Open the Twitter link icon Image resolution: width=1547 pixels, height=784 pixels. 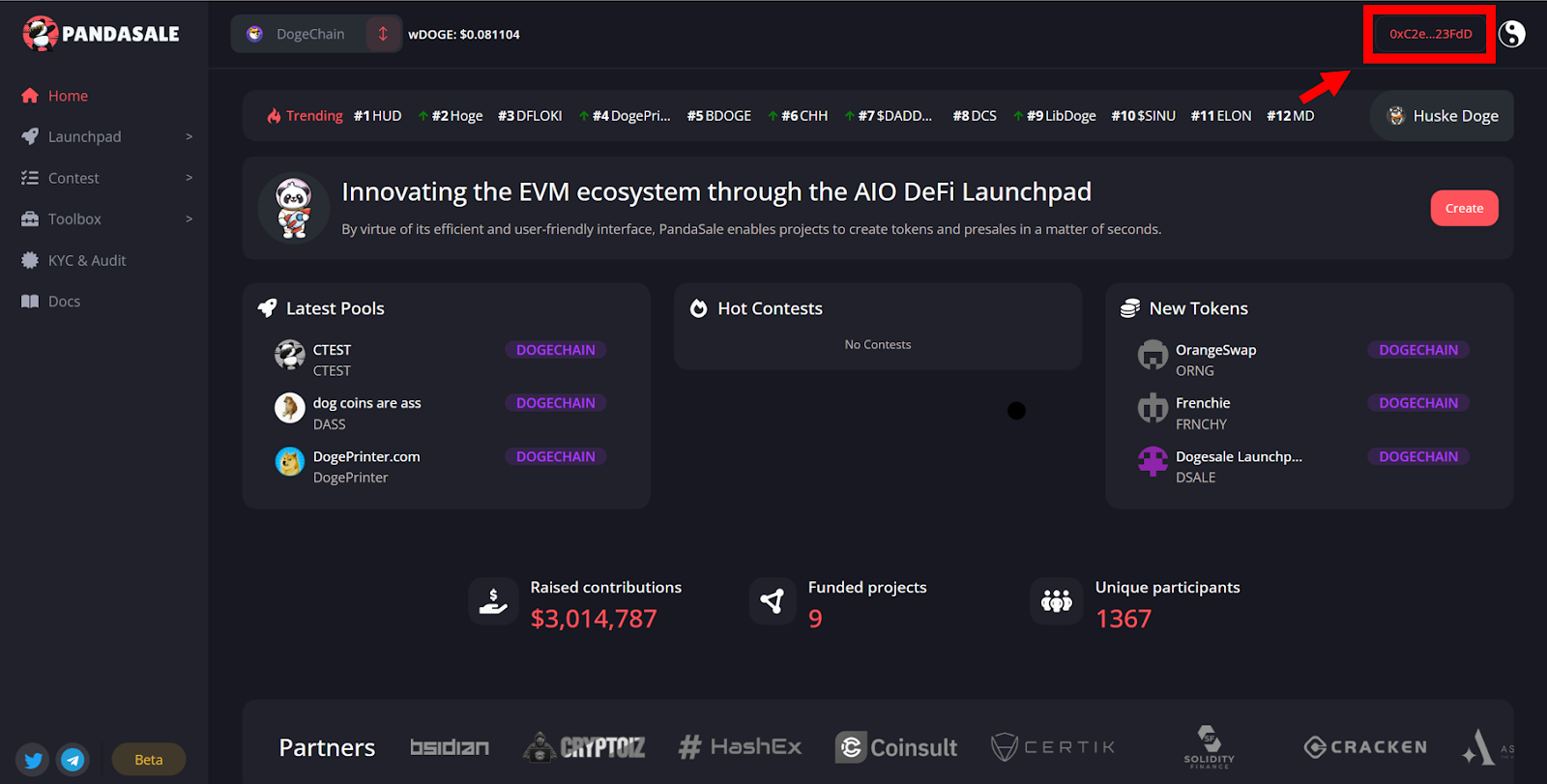33,760
